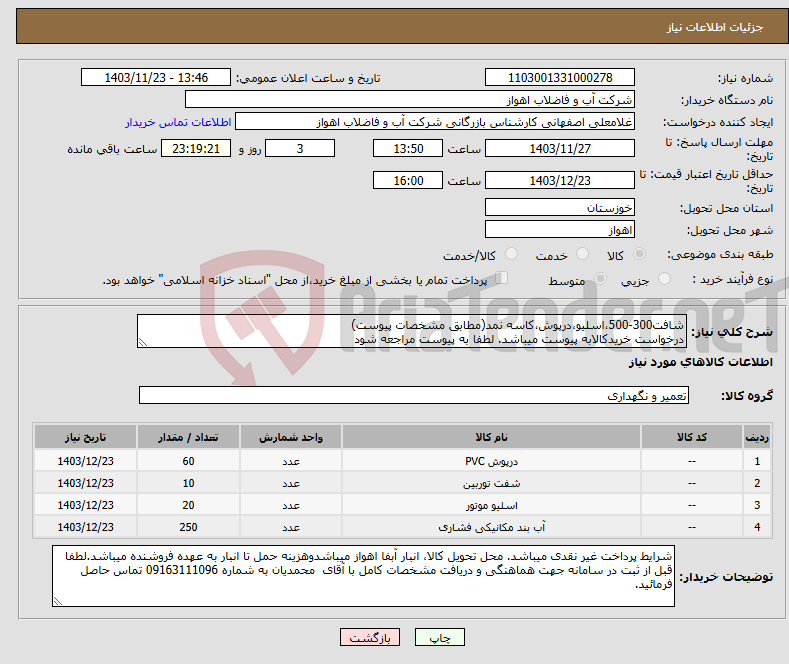Click the واحد شمارش column header
789x664 pixels.
pyautogui.click(x=291, y=437)
